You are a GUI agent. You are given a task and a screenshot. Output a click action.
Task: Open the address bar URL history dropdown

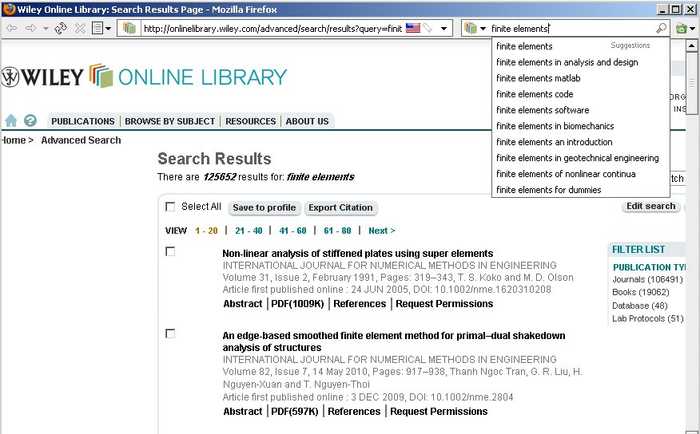pyautogui.click(x=444, y=29)
